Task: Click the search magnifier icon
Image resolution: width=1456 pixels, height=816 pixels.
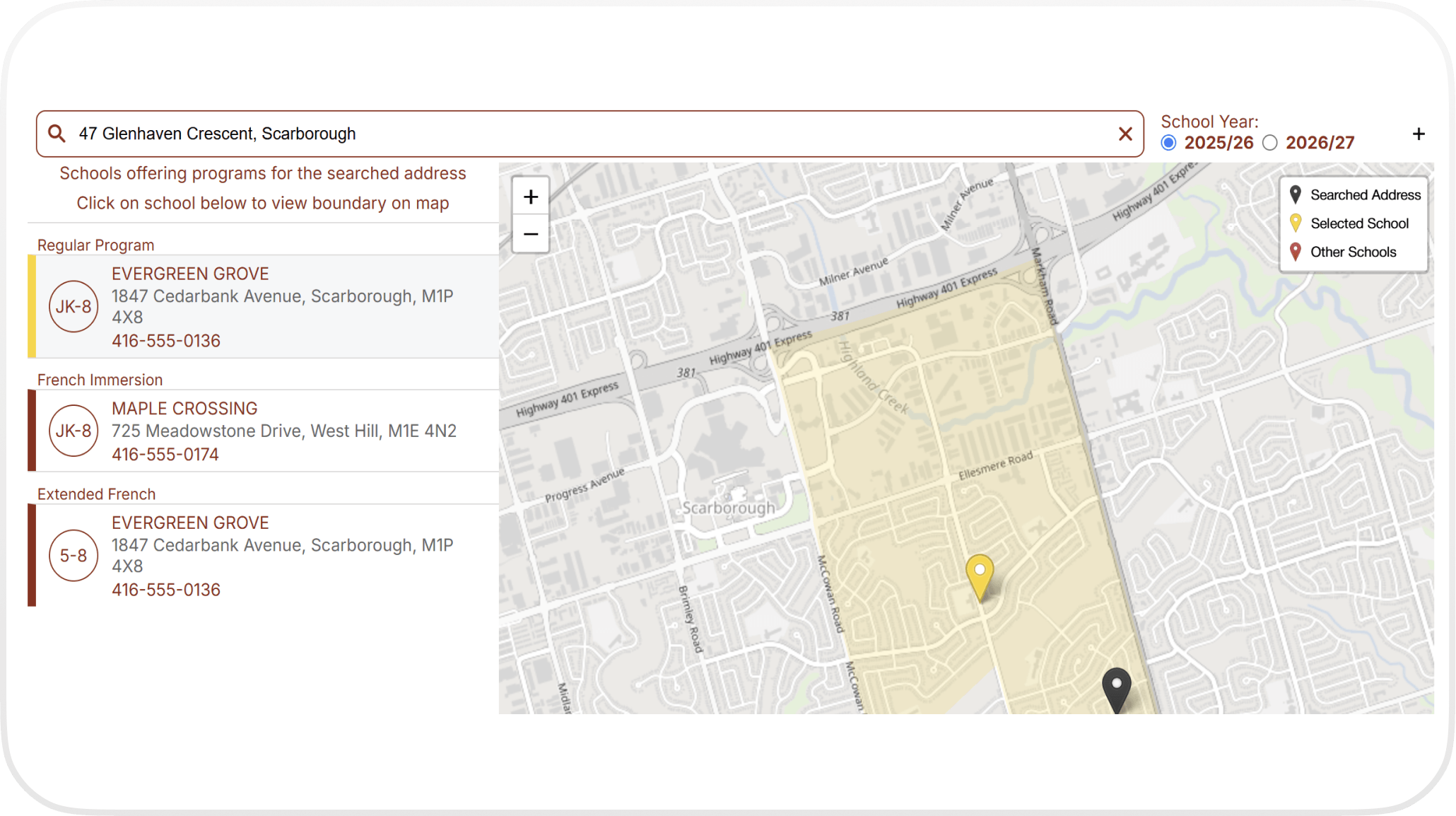Action: (57, 134)
